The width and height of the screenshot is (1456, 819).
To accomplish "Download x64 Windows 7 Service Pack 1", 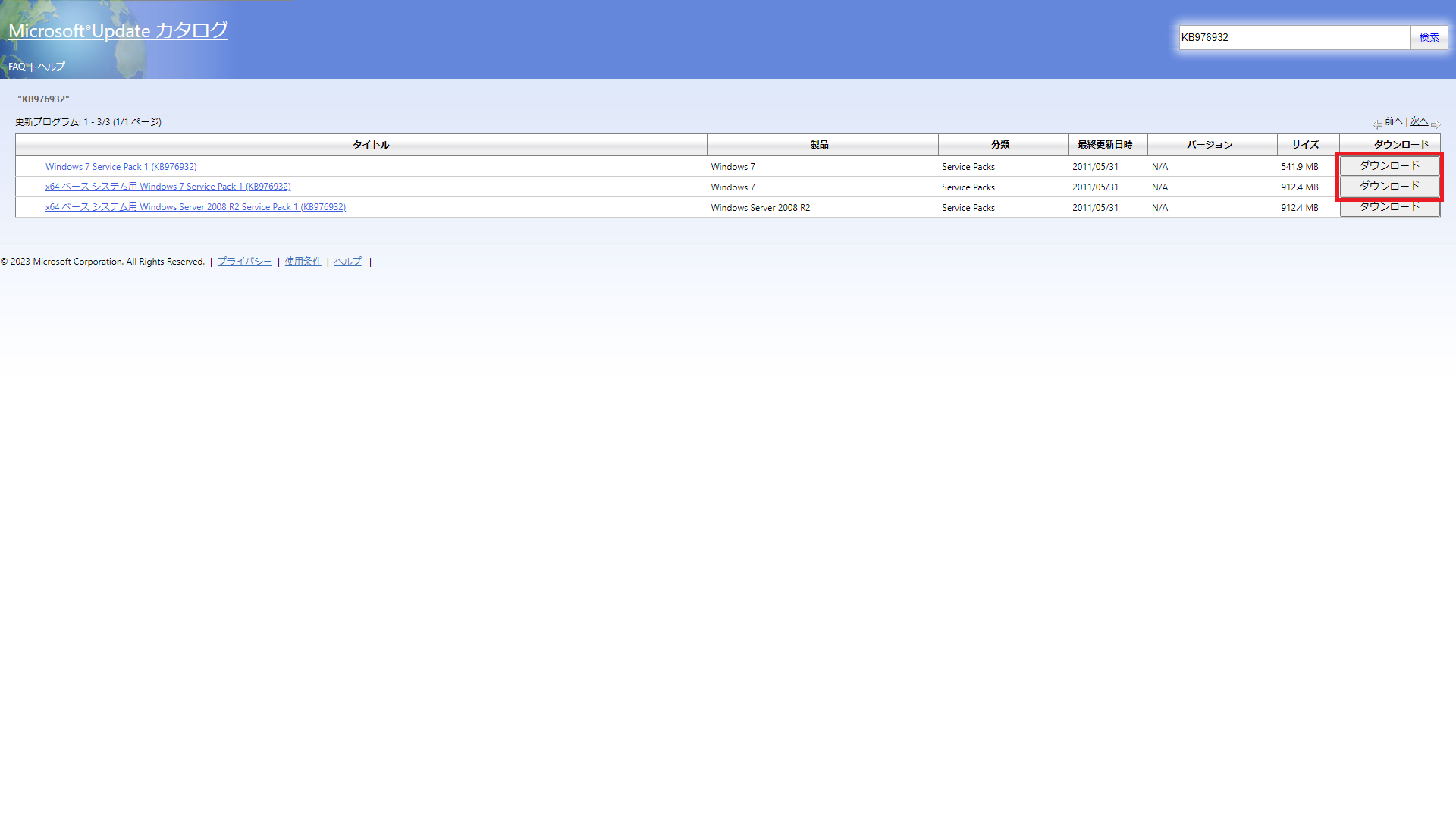I will tap(1389, 186).
